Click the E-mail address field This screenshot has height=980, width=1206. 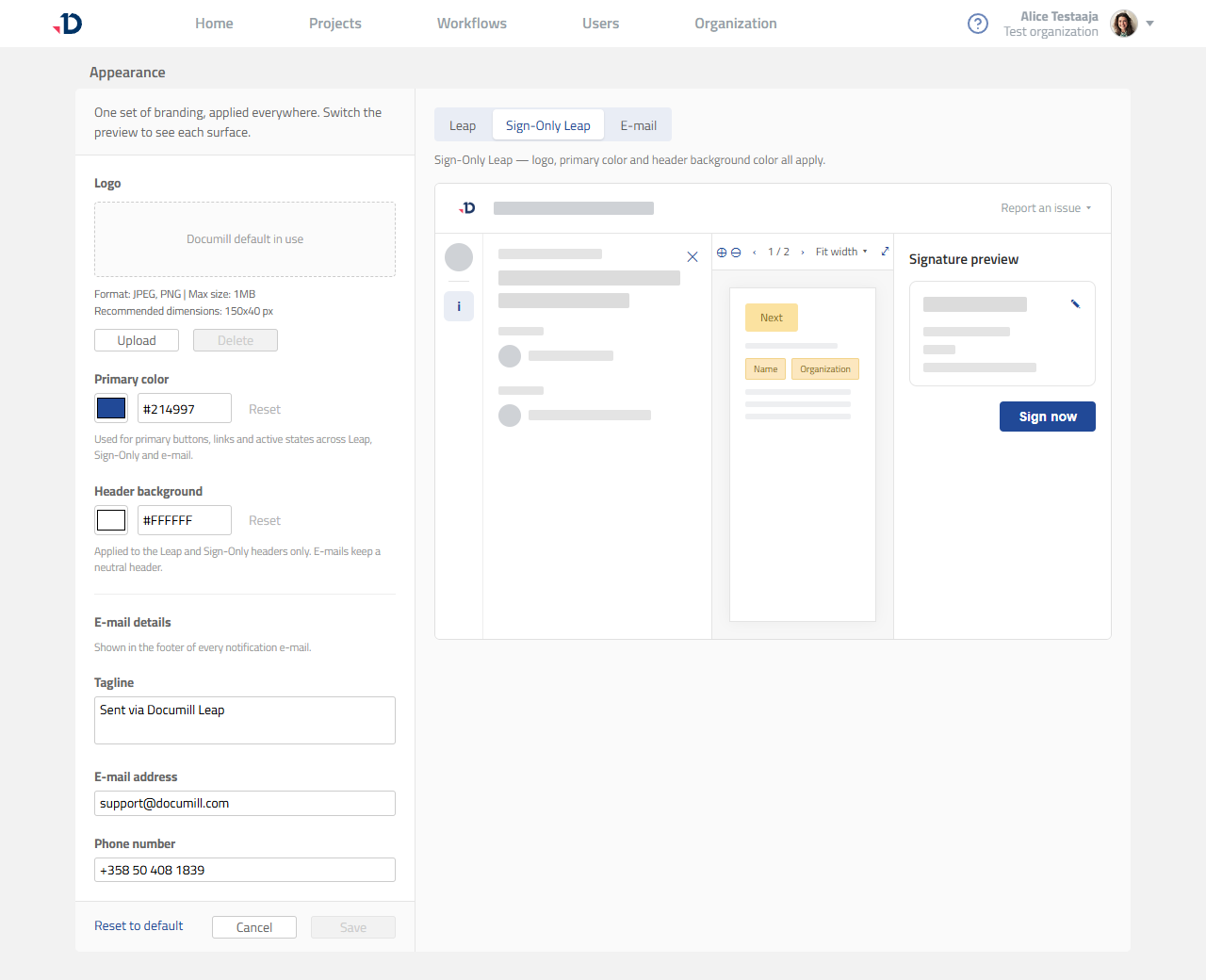[245, 803]
